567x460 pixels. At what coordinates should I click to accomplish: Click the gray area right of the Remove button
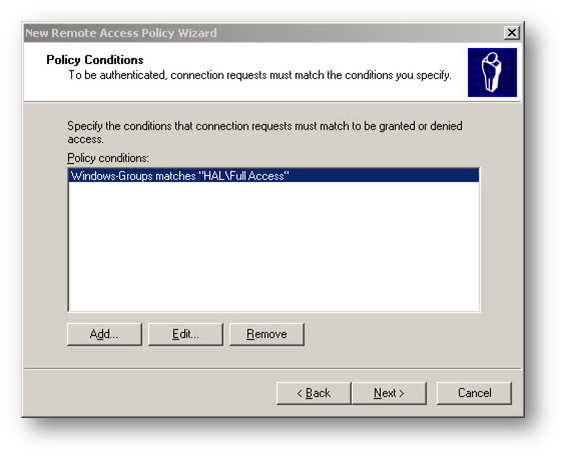[392, 334]
